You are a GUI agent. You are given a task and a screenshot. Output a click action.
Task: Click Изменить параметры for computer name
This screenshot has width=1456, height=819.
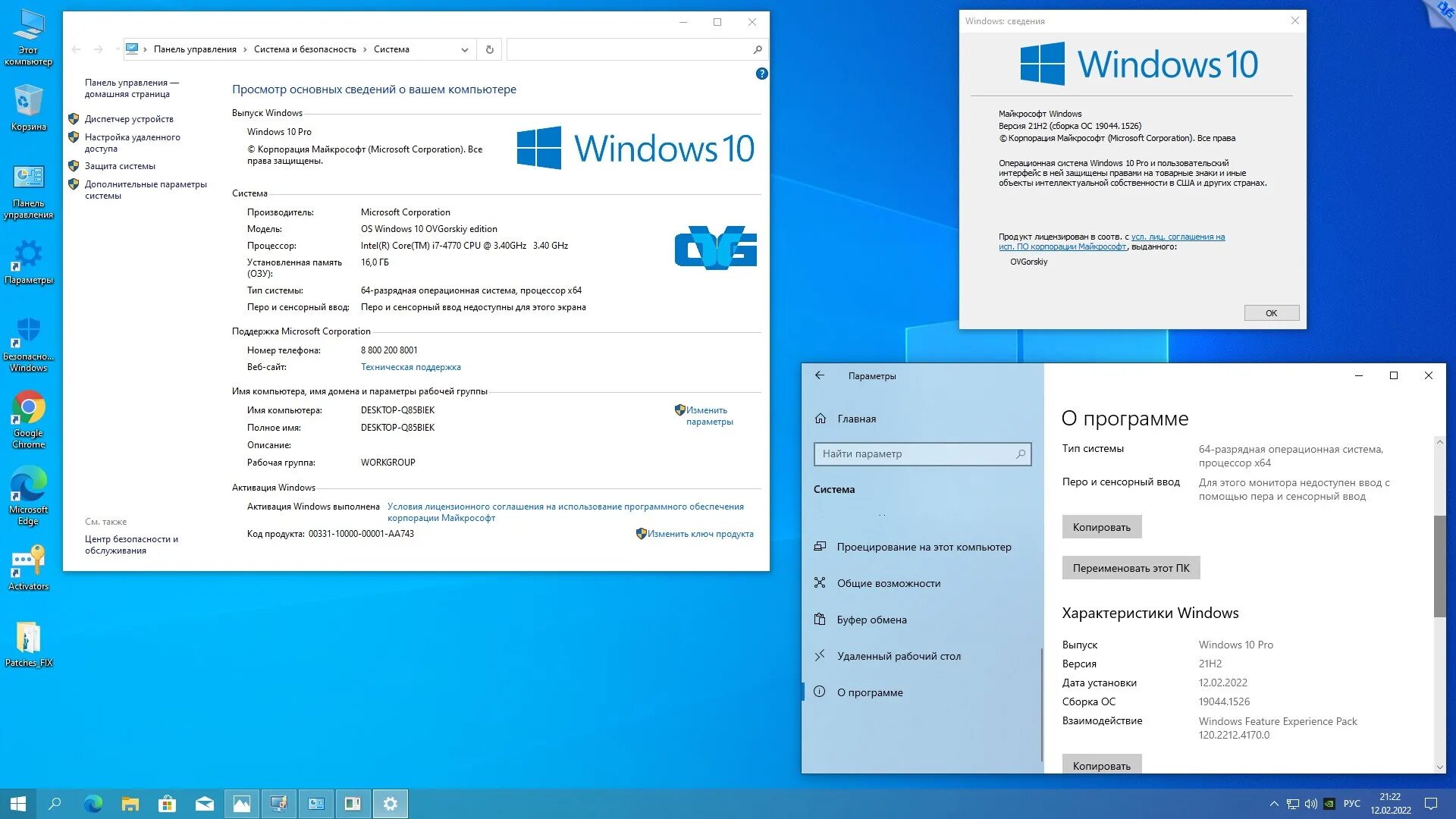[709, 416]
